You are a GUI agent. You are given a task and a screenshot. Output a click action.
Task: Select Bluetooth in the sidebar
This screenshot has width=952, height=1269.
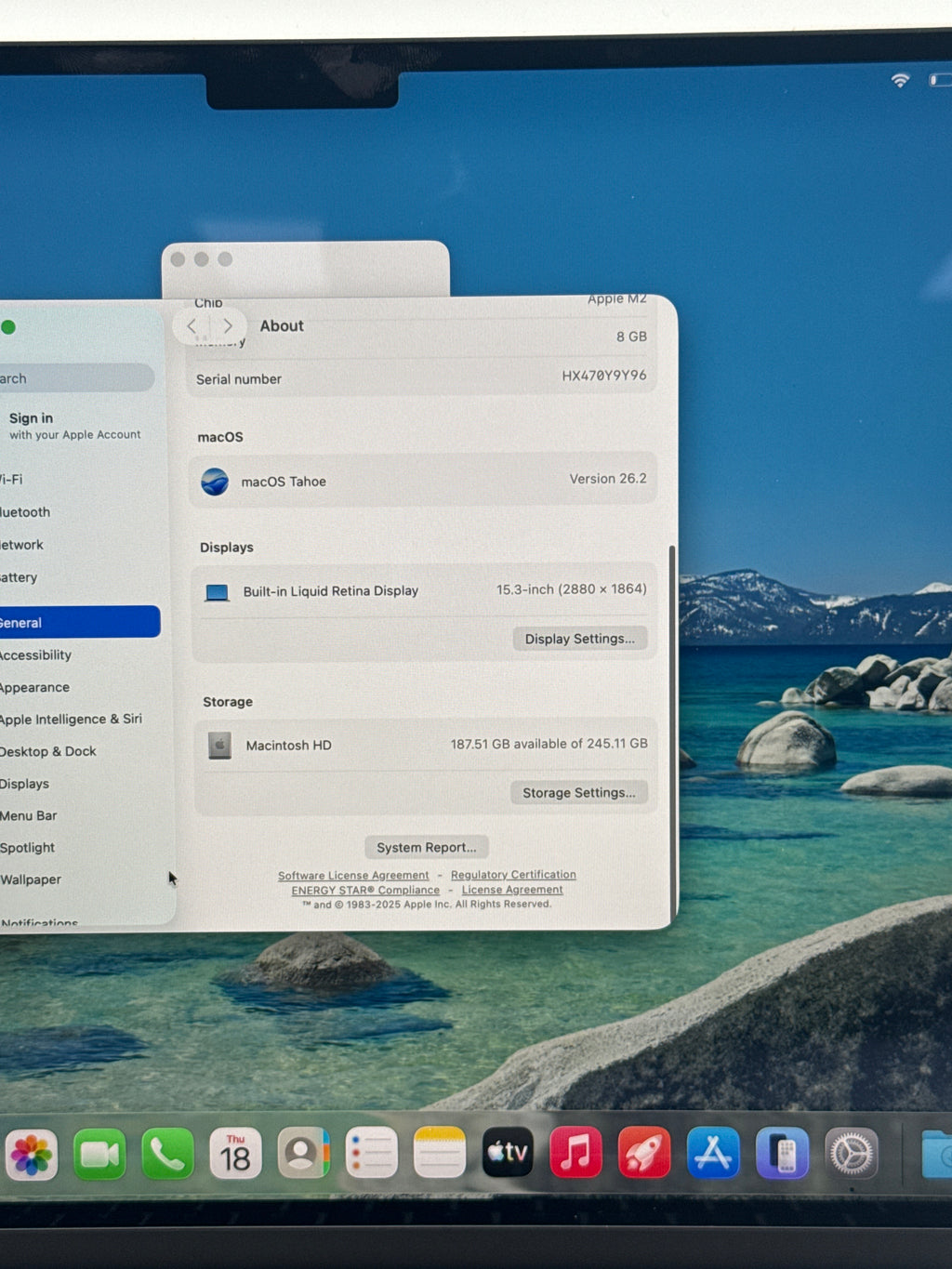point(80,512)
